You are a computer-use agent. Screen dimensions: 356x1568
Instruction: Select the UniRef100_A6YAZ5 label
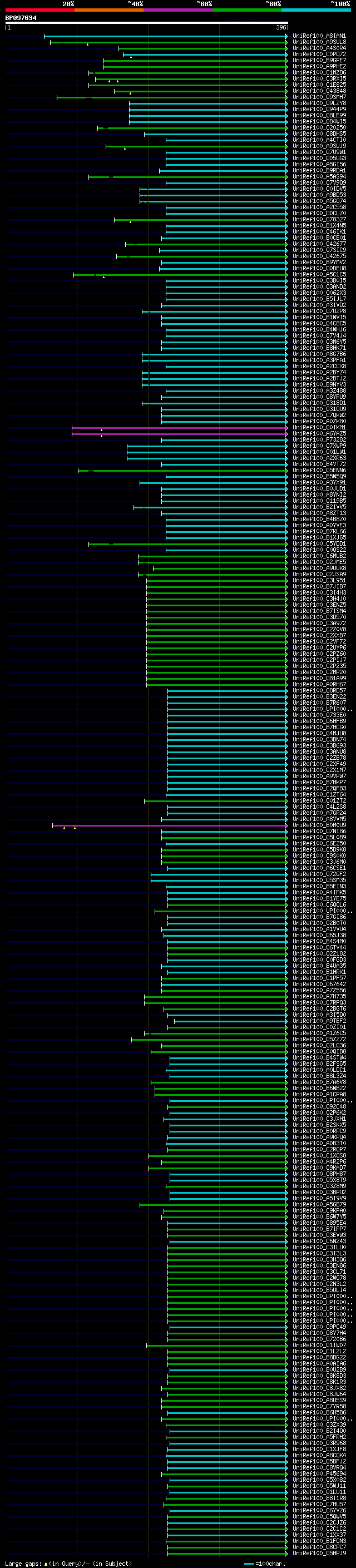coord(319,433)
